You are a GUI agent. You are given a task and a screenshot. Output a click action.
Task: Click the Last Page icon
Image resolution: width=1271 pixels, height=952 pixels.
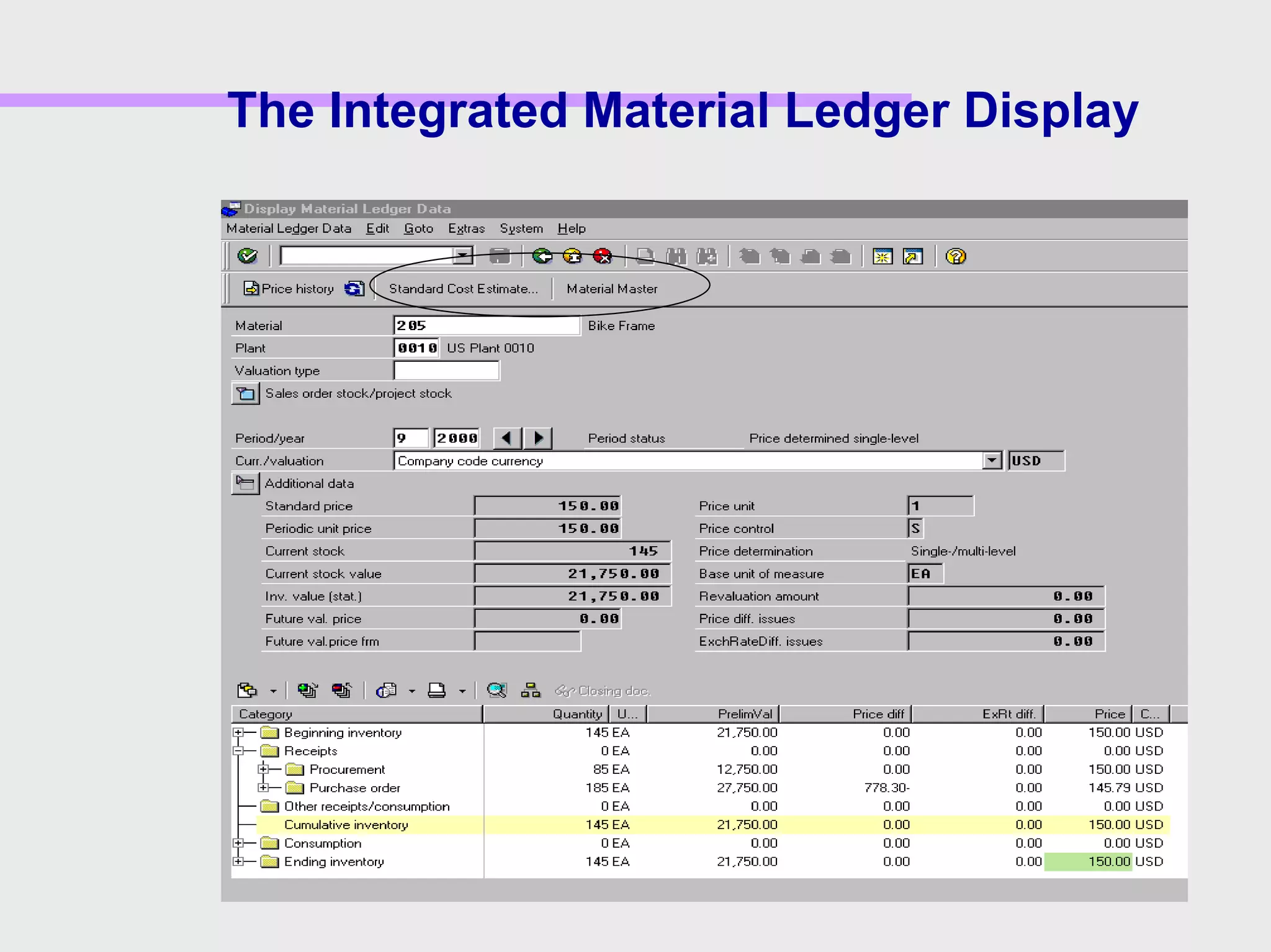[841, 256]
